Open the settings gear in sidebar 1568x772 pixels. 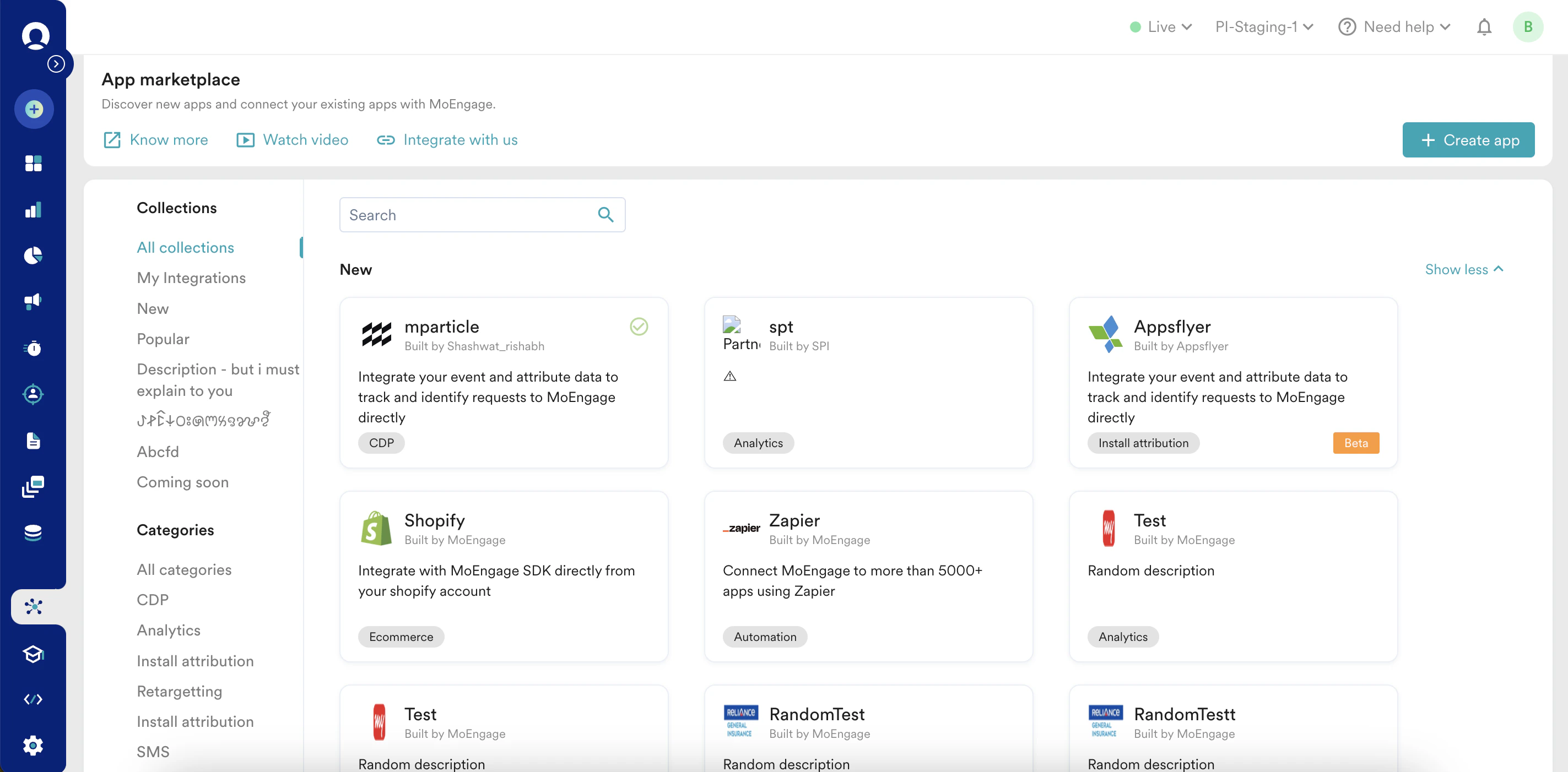tap(34, 744)
